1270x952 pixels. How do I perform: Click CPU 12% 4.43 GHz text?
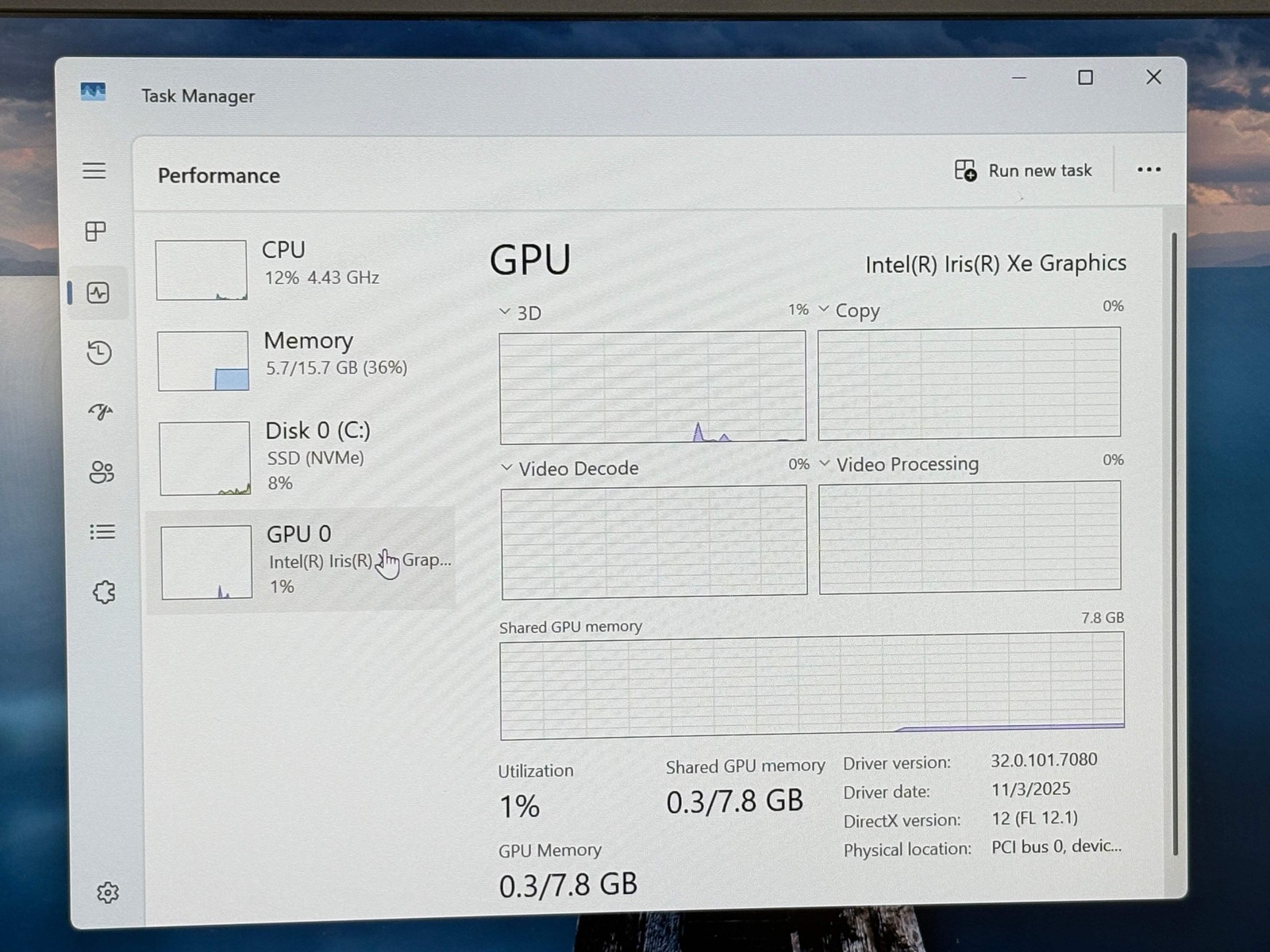(321, 278)
